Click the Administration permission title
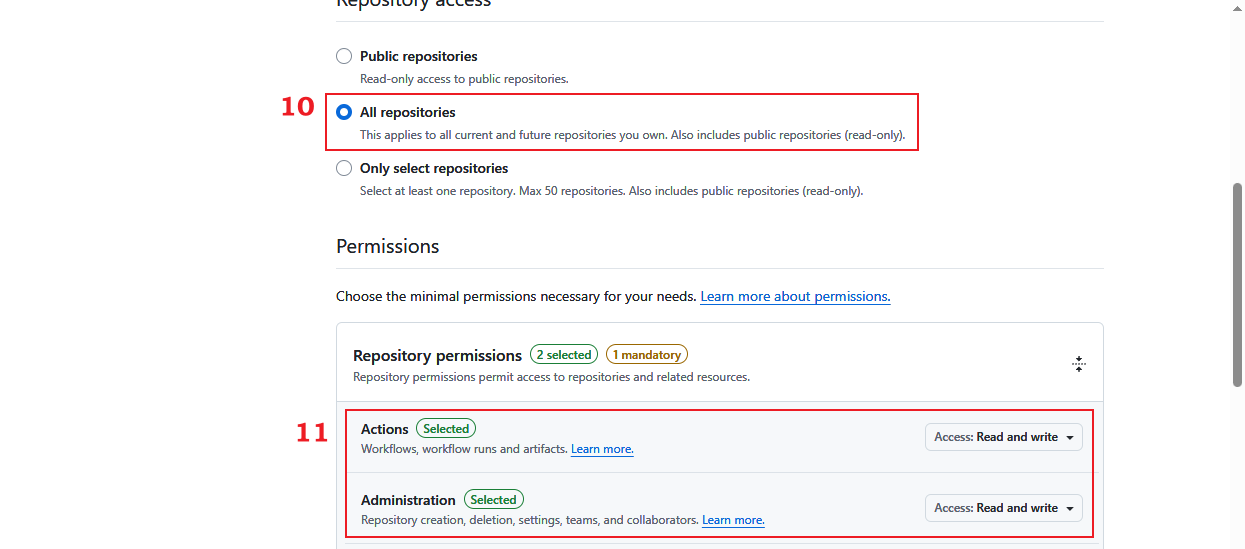1245x549 pixels. pos(408,500)
